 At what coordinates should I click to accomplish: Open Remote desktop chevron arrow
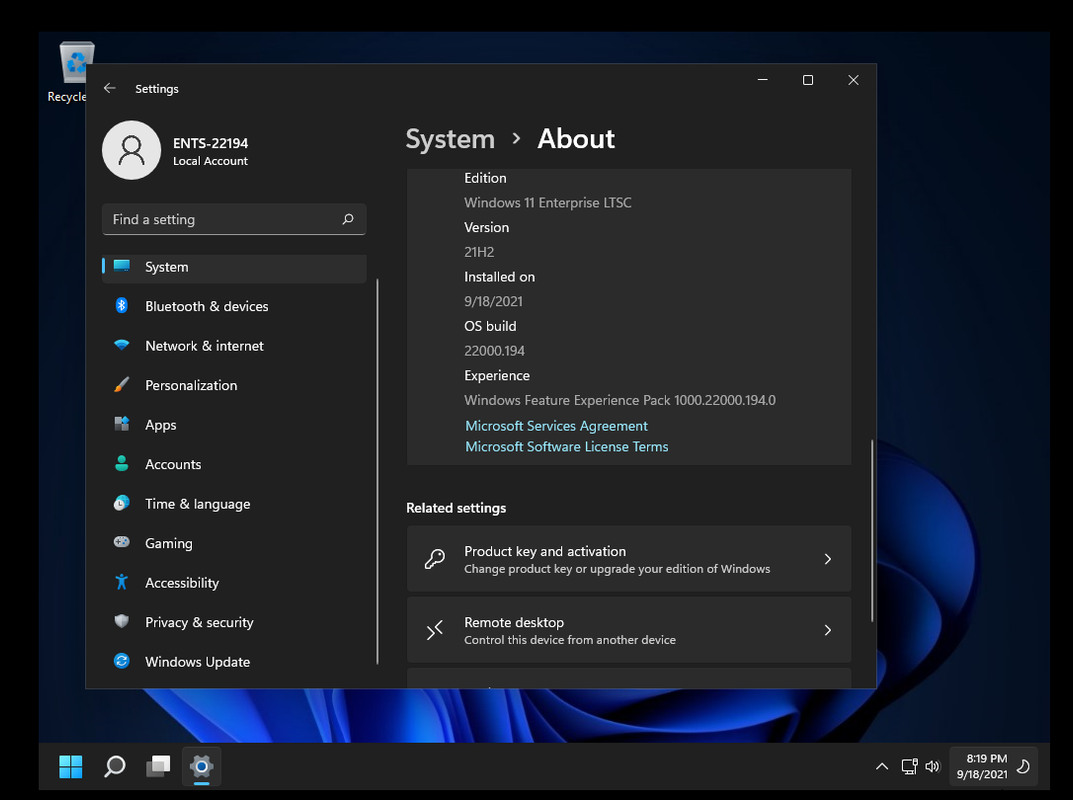click(x=827, y=630)
